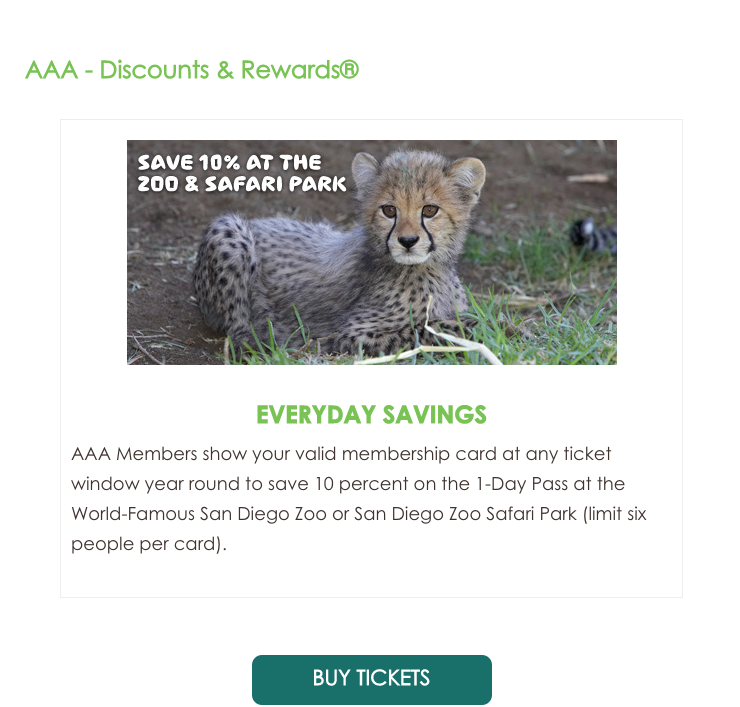Click 'SAVE 10% AT THE' banner text
740x707 pixels.
coord(229,162)
